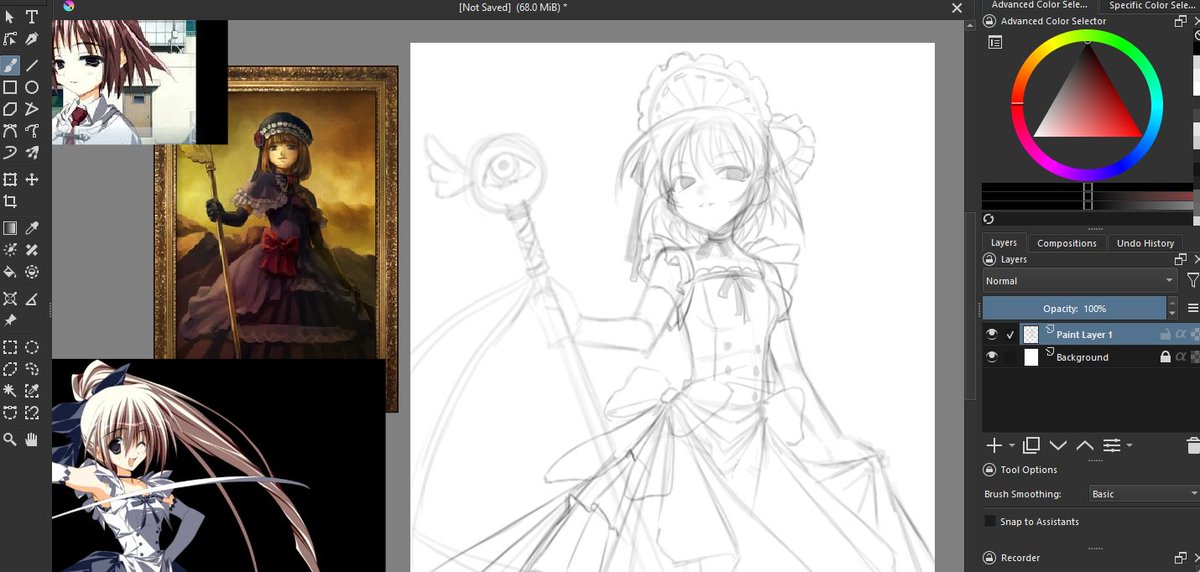The width and height of the screenshot is (1200, 572).
Task: Open the layers hamburger options menu
Action: coord(1192,308)
